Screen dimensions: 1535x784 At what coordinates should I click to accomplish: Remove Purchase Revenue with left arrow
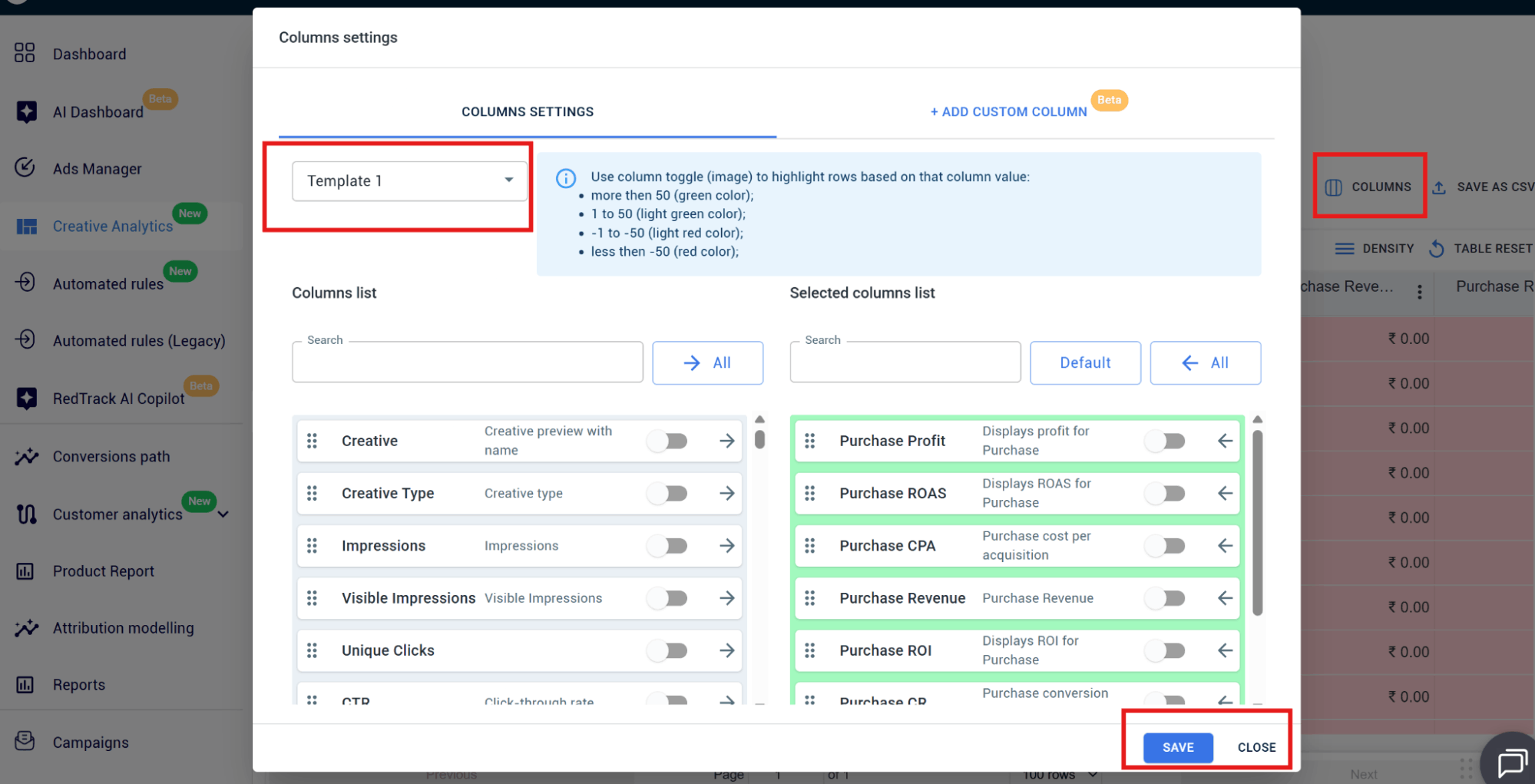pyautogui.click(x=1225, y=597)
